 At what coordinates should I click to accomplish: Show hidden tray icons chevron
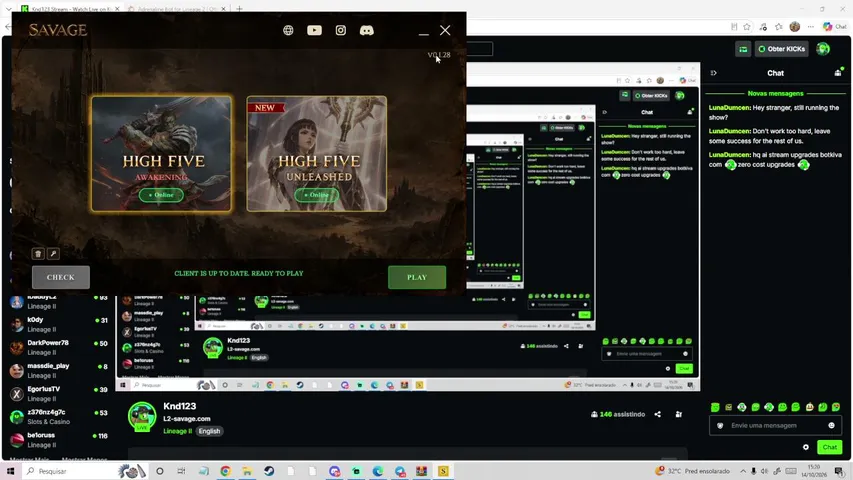[x=743, y=471]
